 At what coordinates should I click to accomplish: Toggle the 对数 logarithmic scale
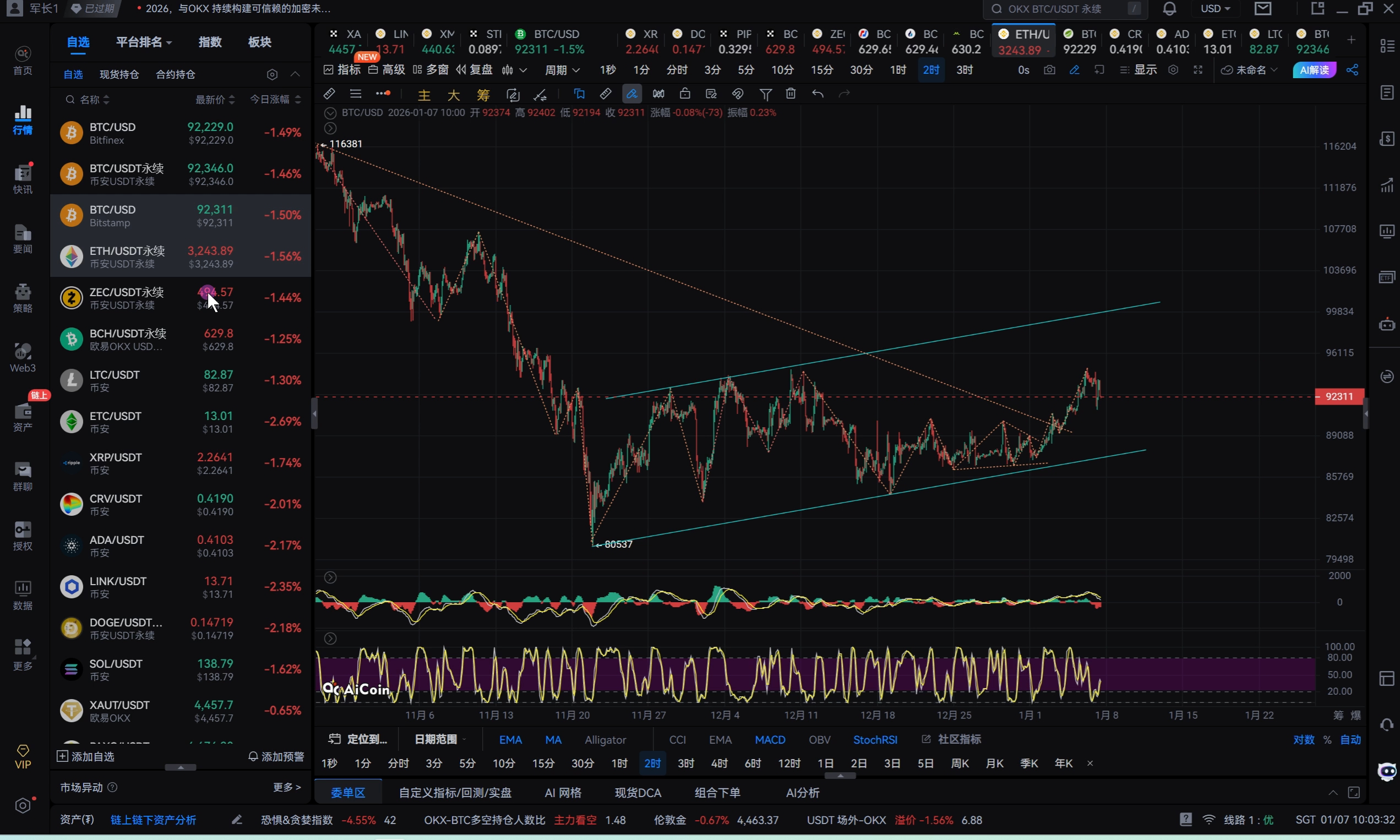coord(1303,739)
